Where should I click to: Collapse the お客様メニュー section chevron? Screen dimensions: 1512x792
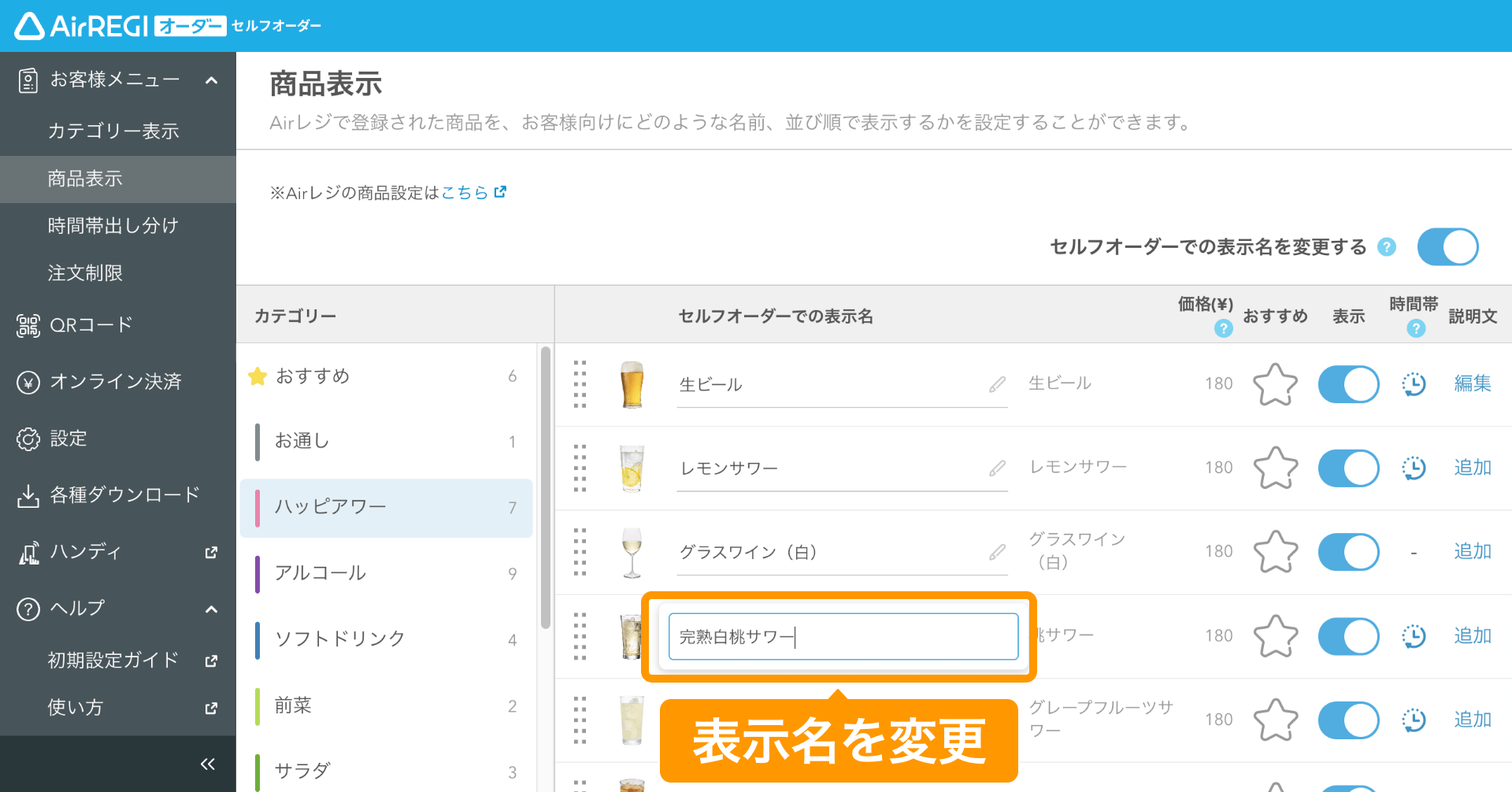click(x=211, y=80)
